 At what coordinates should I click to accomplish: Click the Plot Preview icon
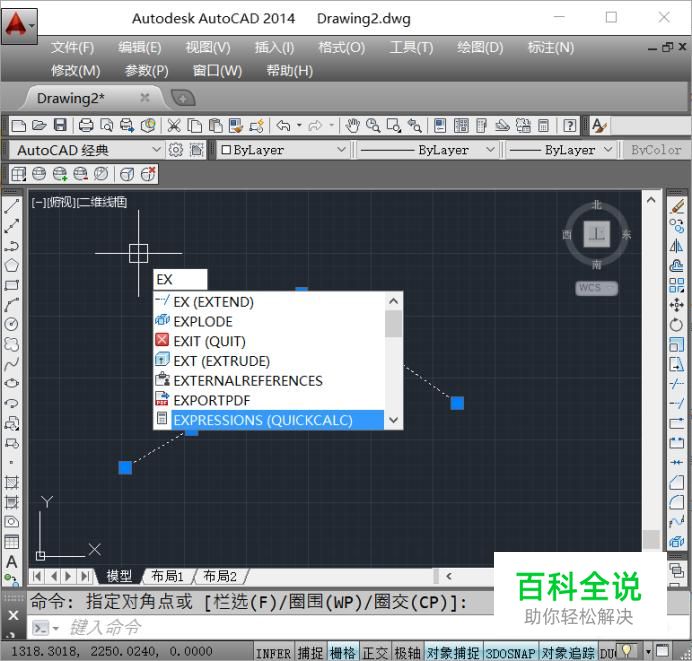[x=106, y=126]
